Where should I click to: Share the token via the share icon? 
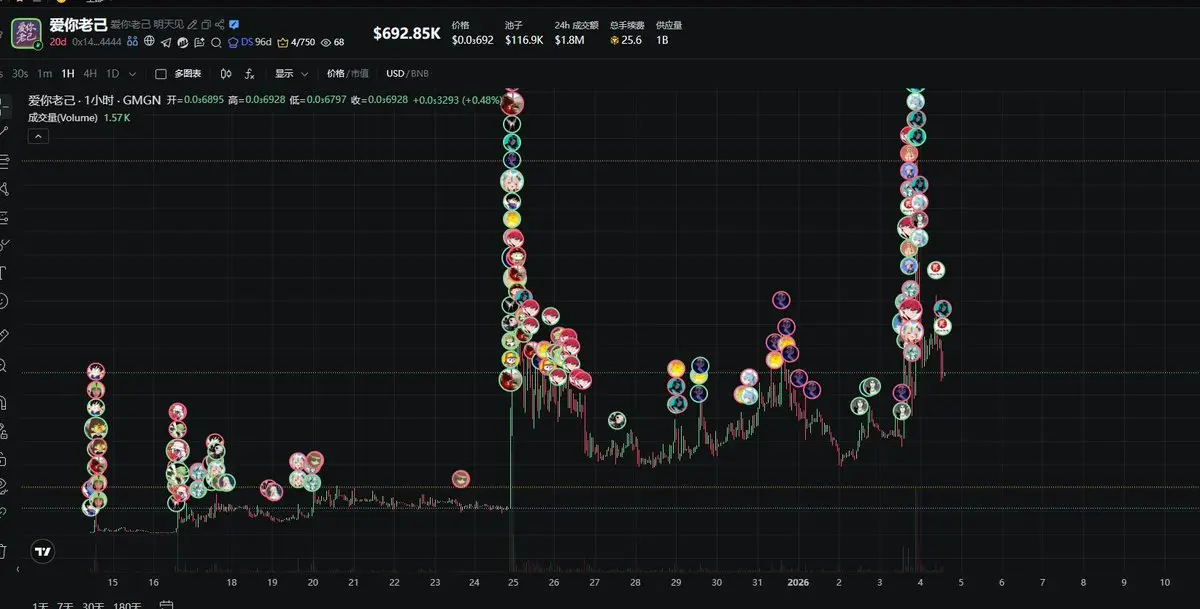[220, 24]
